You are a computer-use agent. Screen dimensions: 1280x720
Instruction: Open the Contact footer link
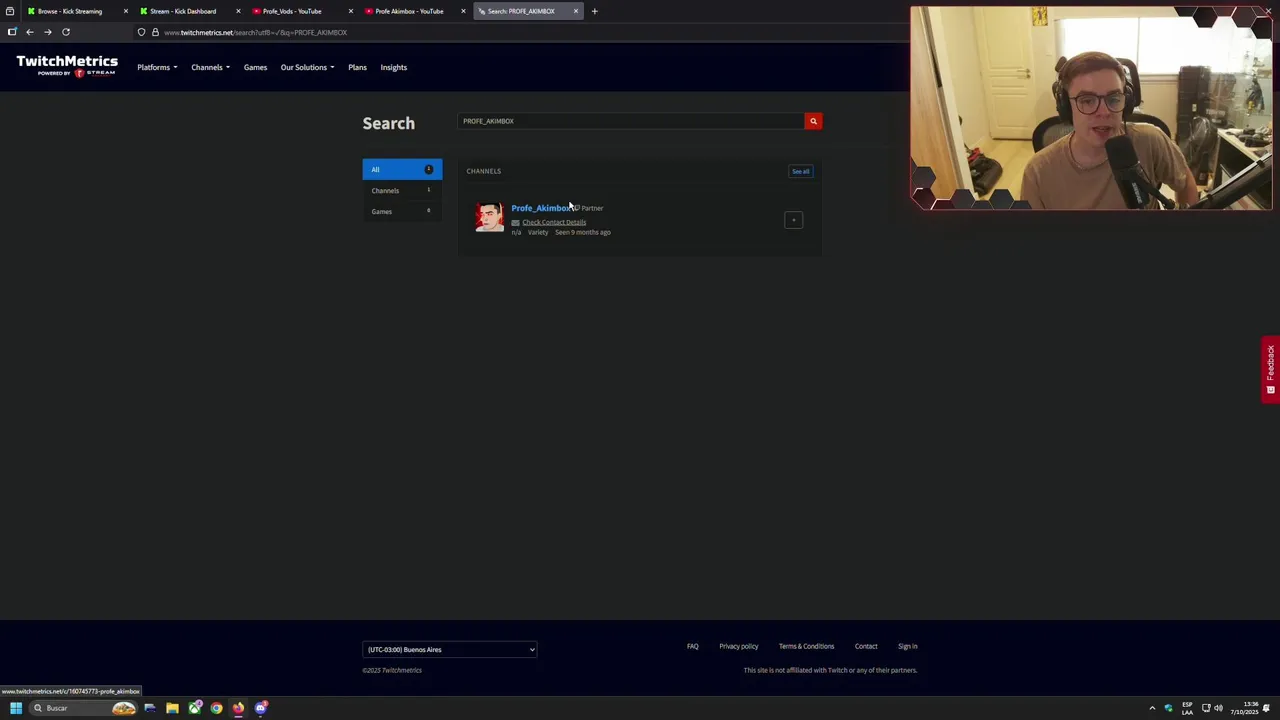866,646
